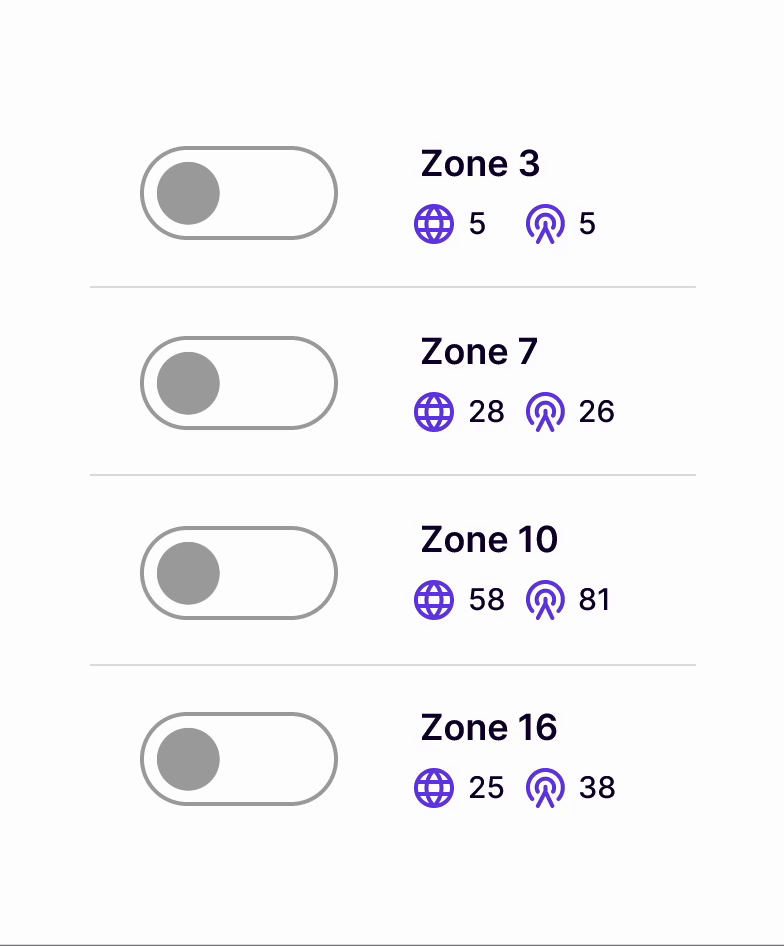Click the globe icon for Zone 10
The height and width of the screenshot is (946, 784).
pyautogui.click(x=434, y=600)
